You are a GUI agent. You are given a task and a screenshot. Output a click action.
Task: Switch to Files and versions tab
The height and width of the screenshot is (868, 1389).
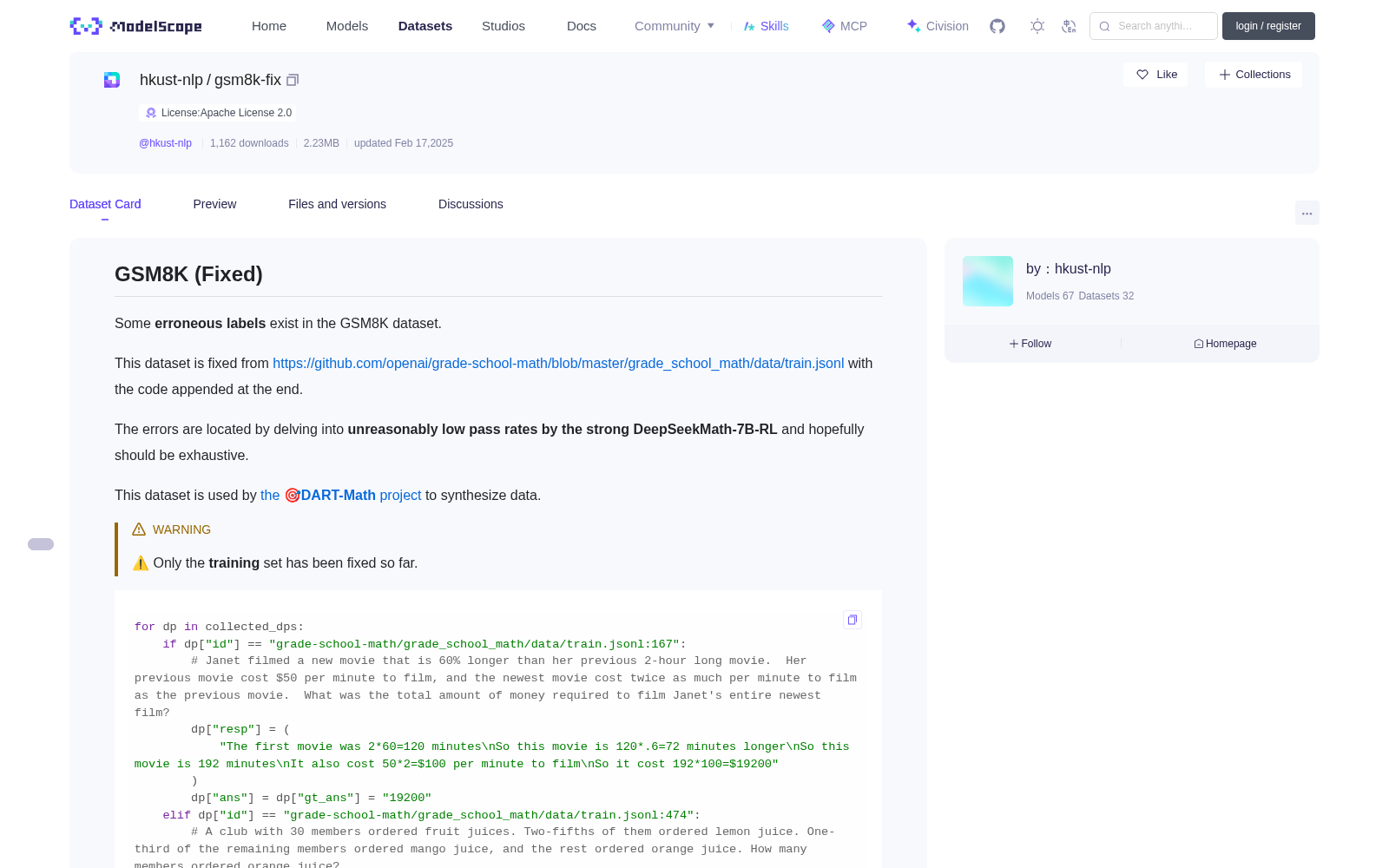pyautogui.click(x=337, y=204)
